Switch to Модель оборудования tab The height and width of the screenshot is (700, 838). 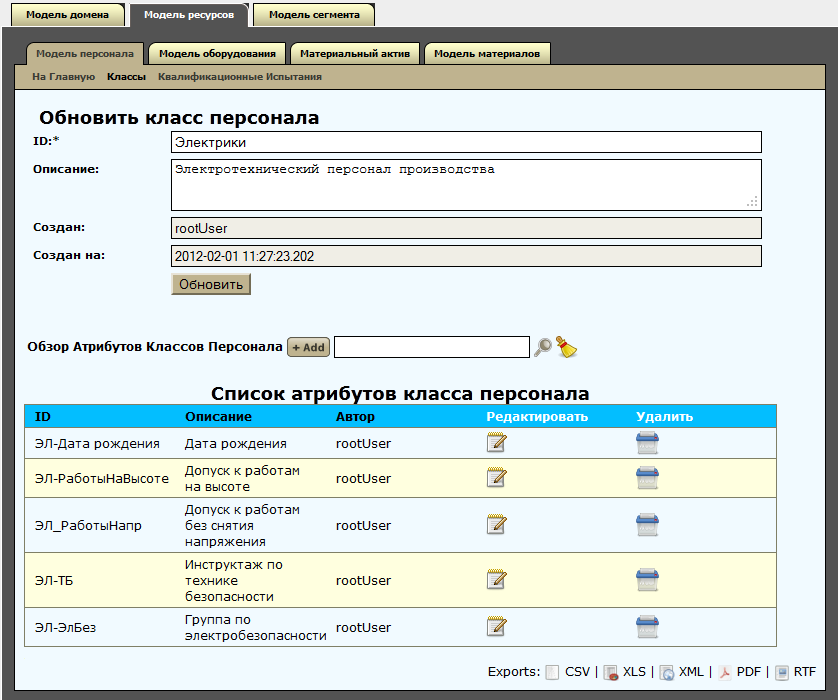[218, 53]
